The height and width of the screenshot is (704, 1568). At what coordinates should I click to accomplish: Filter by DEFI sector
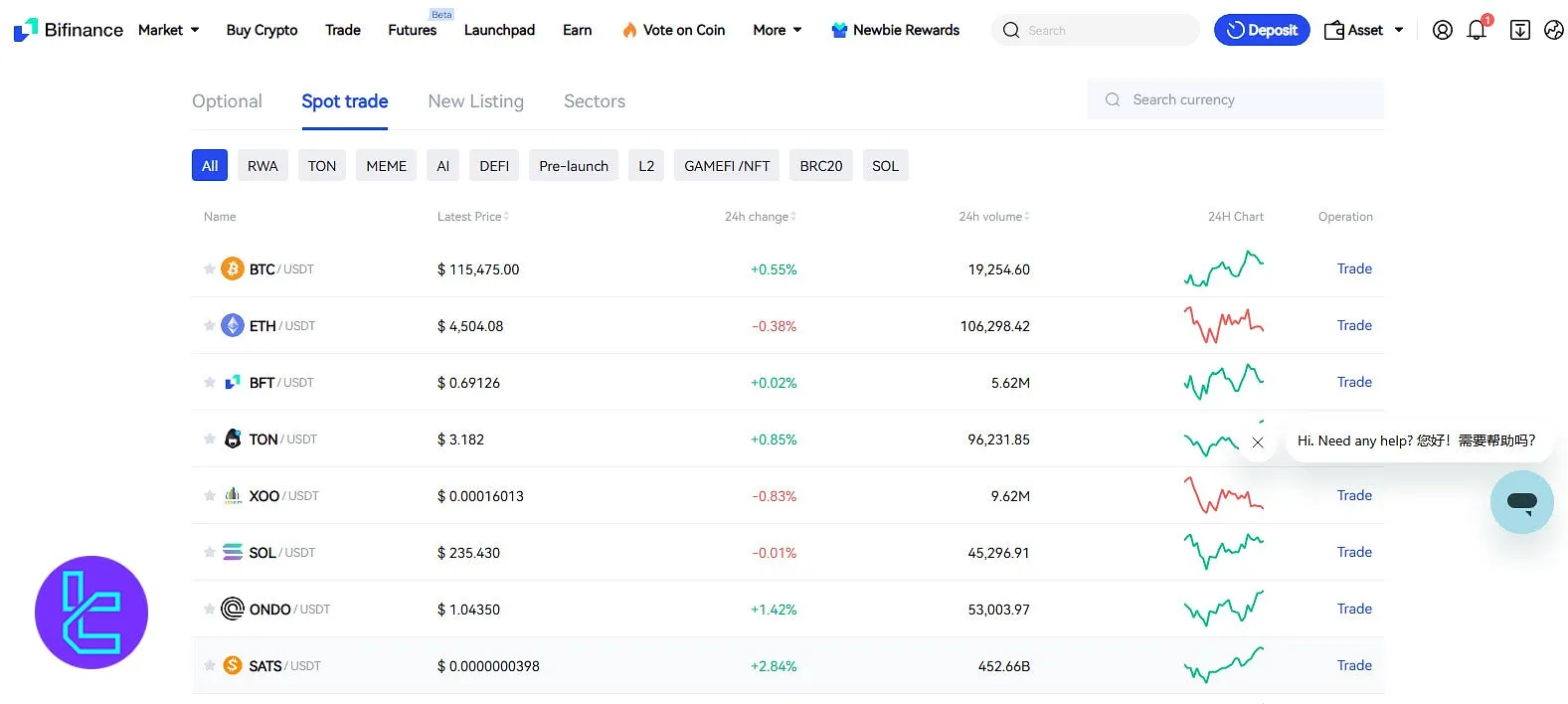(x=494, y=166)
